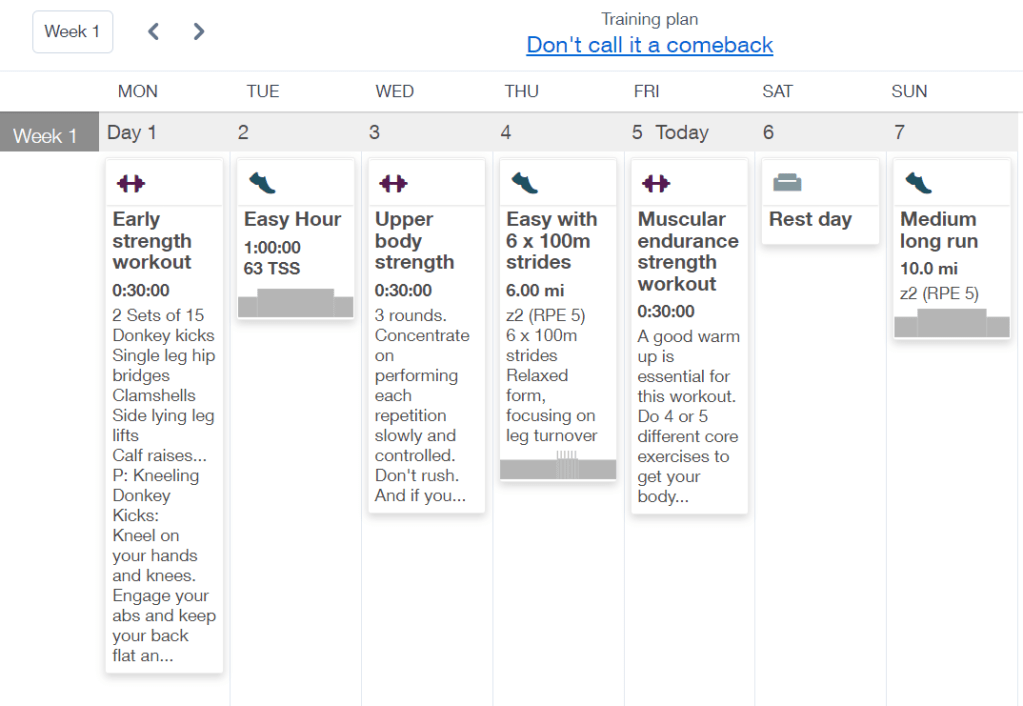Go to the previous week with left chevron
Image resolution: width=1023 pixels, height=706 pixels.
coord(153,31)
